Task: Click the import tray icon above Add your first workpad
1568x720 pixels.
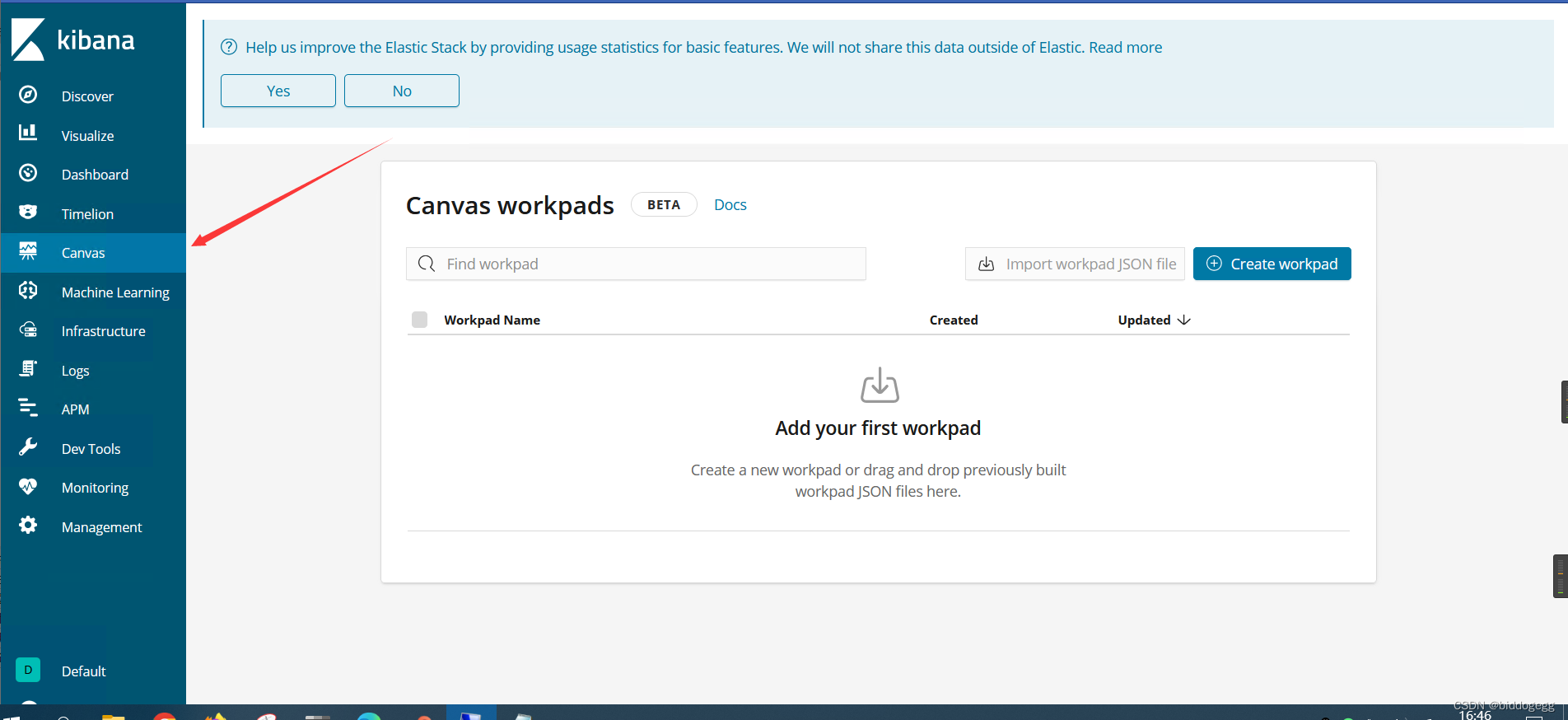Action: [880, 386]
